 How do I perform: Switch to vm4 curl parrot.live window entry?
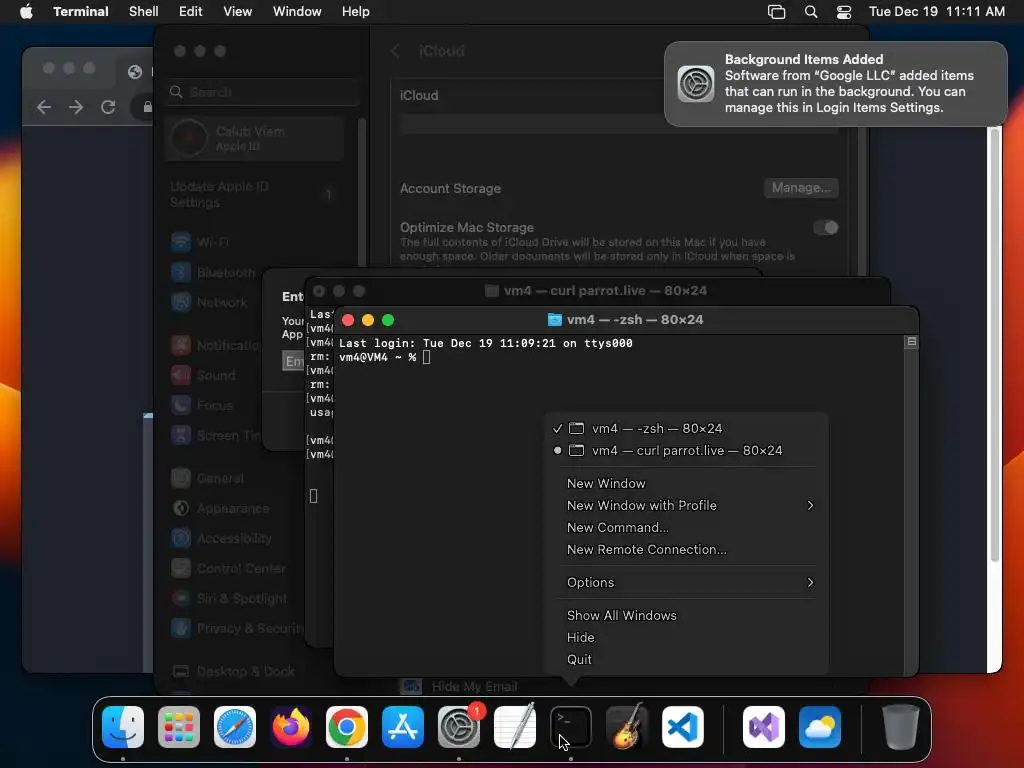[686, 451]
